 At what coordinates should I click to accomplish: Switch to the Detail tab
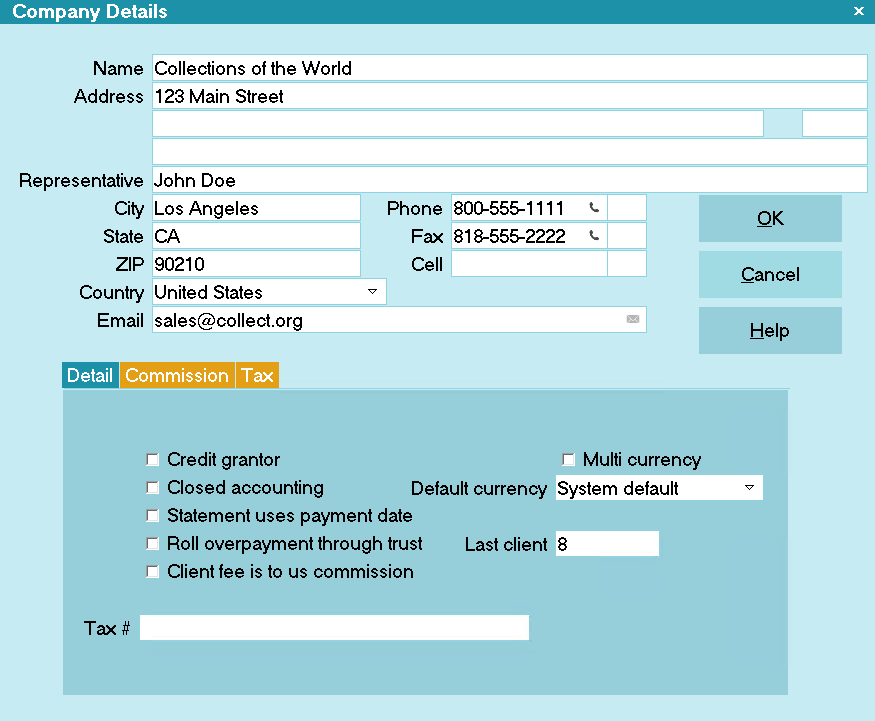90,375
